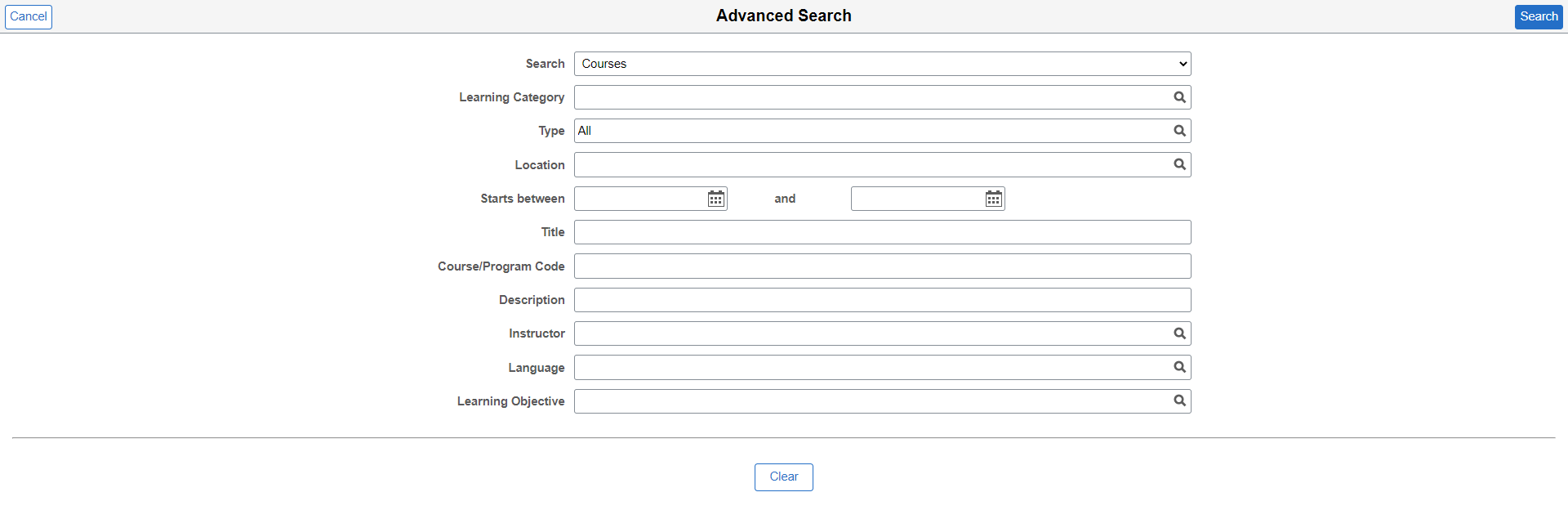Open the Type field lookup icon

pyautogui.click(x=1179, y=131)
